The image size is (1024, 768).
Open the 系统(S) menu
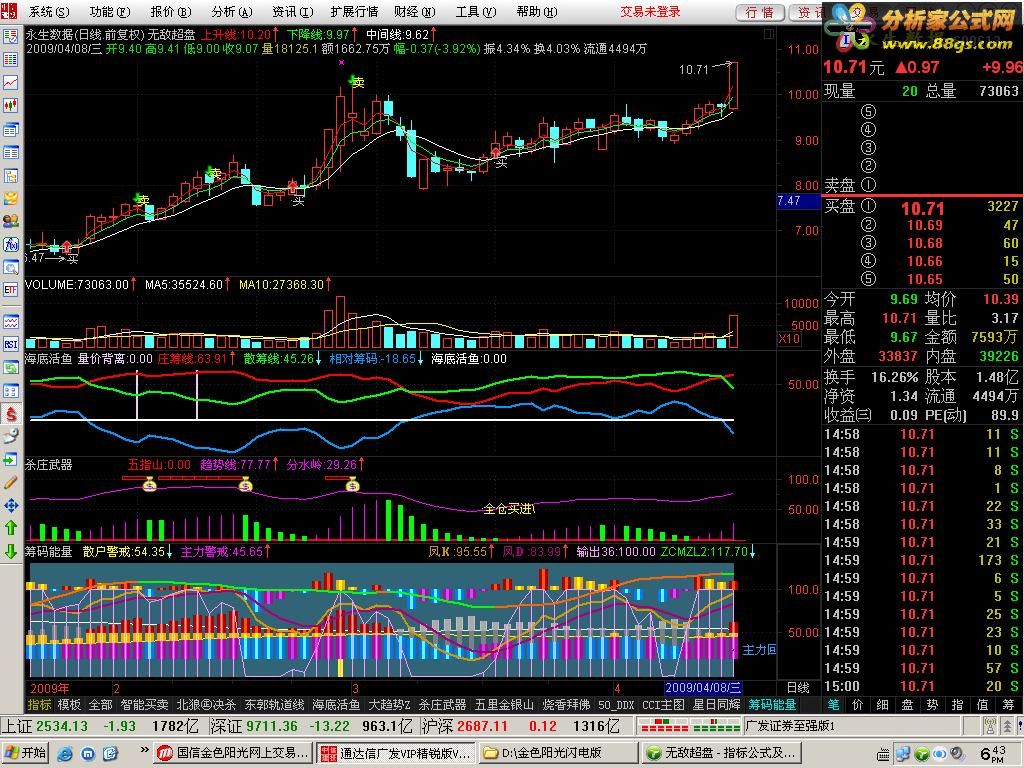pyautogui.click(x=49, y=12)
